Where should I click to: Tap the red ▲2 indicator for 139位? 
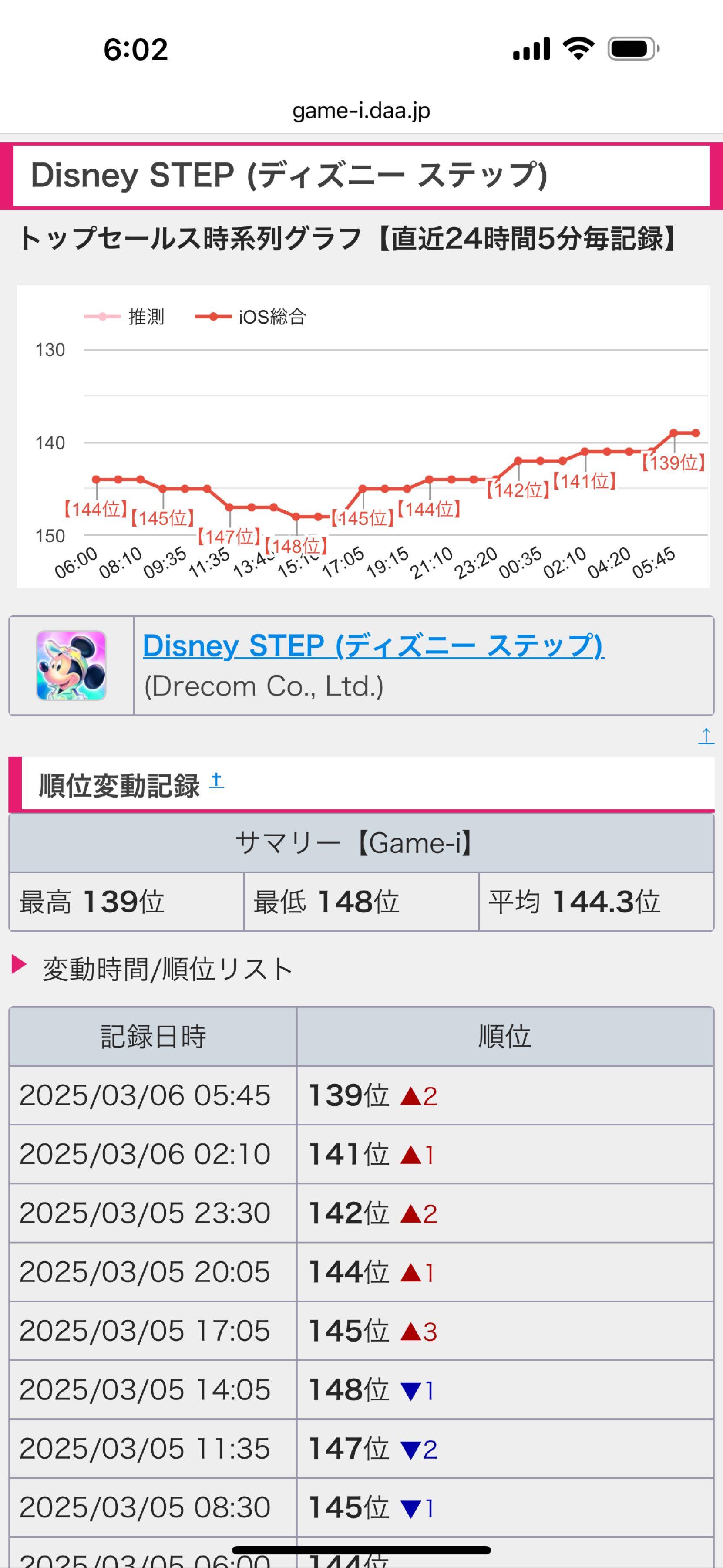pyautogui.click(x=419, y=1096)
